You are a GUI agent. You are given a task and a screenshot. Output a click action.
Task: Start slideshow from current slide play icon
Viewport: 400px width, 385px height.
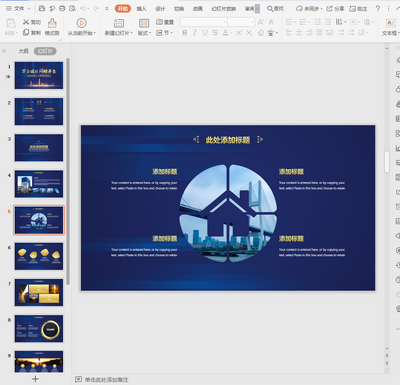tap(81, 23)
